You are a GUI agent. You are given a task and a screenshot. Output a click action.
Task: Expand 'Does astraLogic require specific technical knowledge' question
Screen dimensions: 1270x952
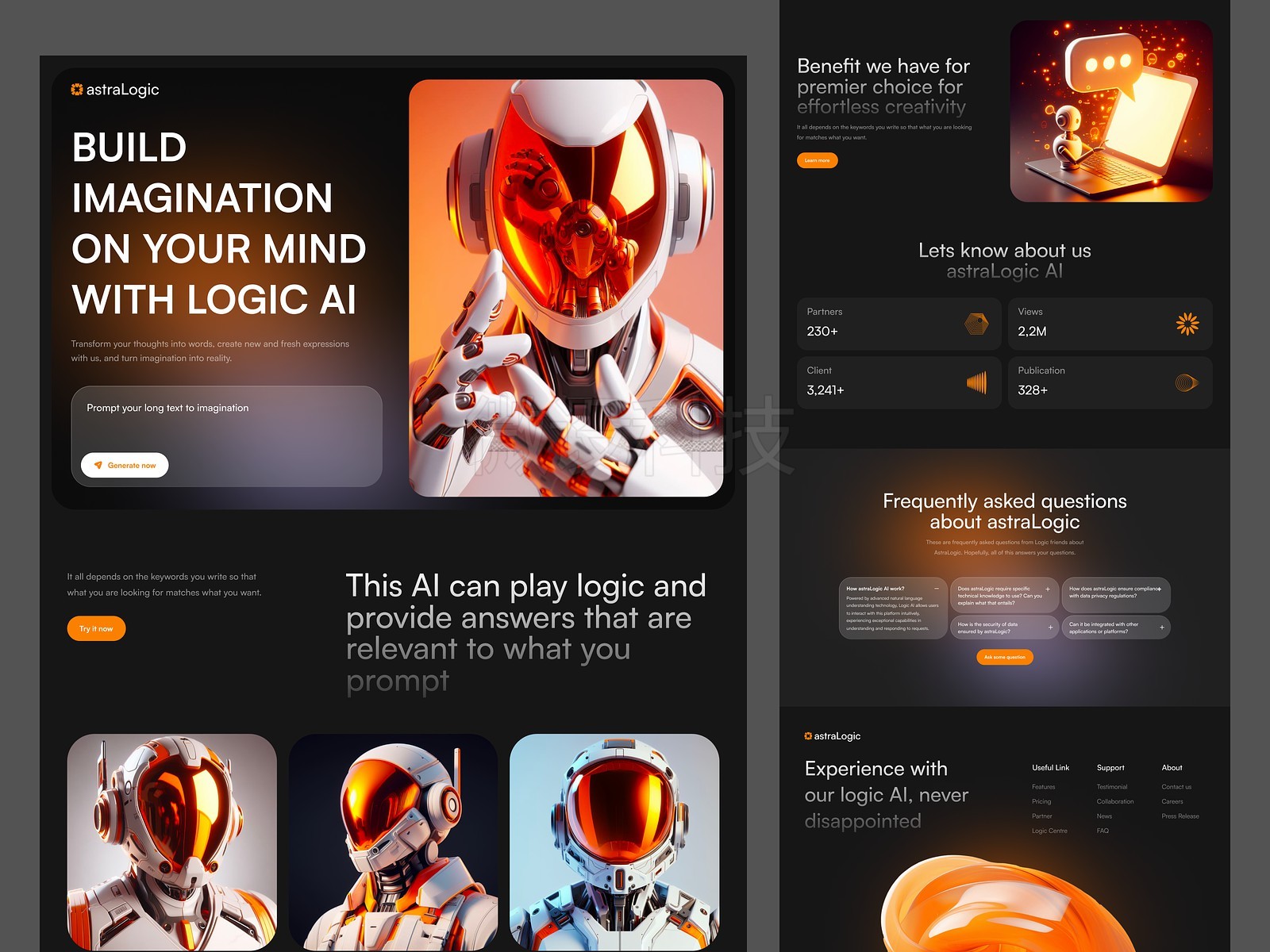point(1048,589)
